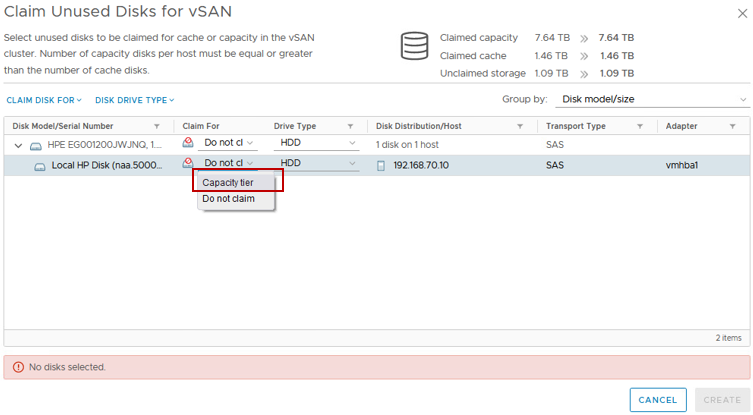
Task: Click '1 disk on 1 host' cell
Action: [407, 145]
